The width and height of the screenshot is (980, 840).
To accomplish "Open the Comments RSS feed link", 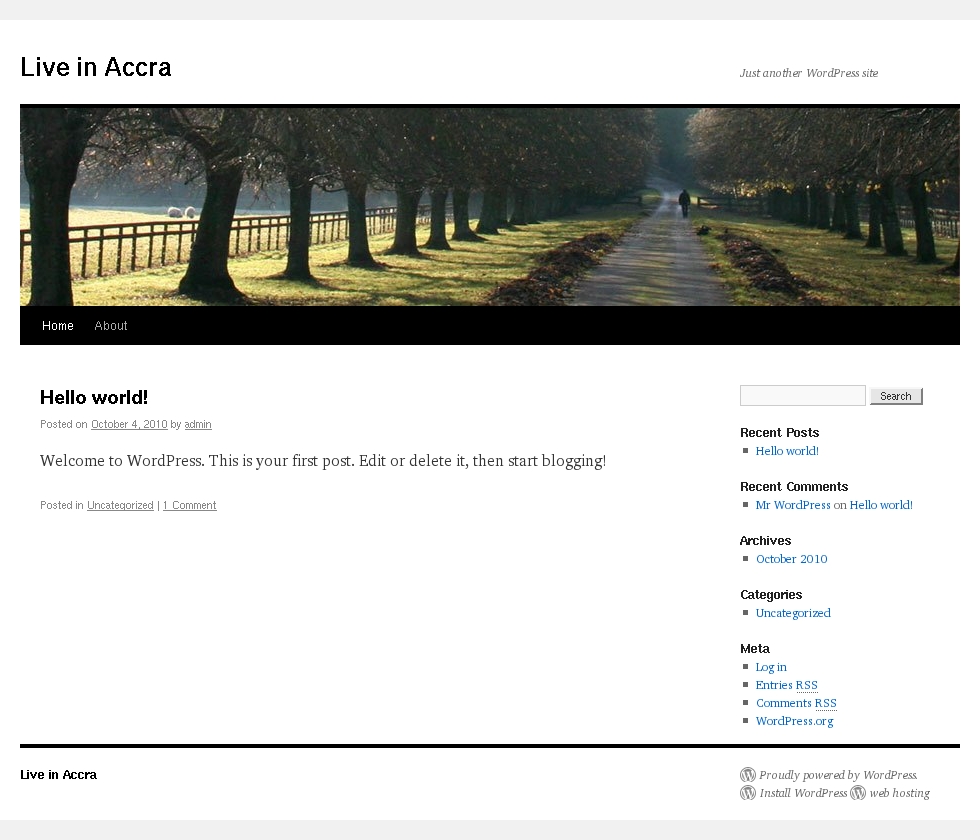I will (x=796, y=703).
